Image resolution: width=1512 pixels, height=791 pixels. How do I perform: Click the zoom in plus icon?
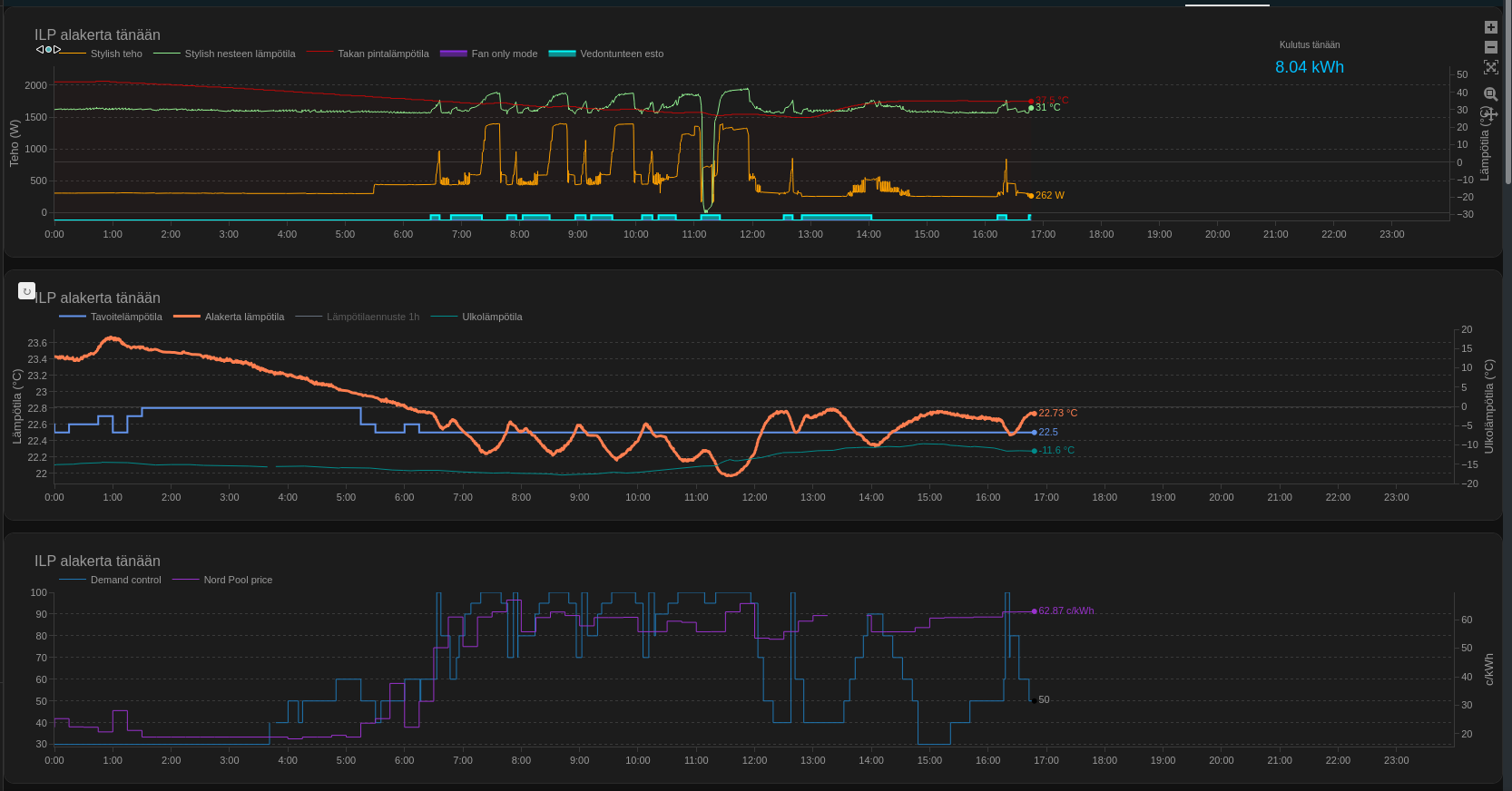coord(1490,27)
